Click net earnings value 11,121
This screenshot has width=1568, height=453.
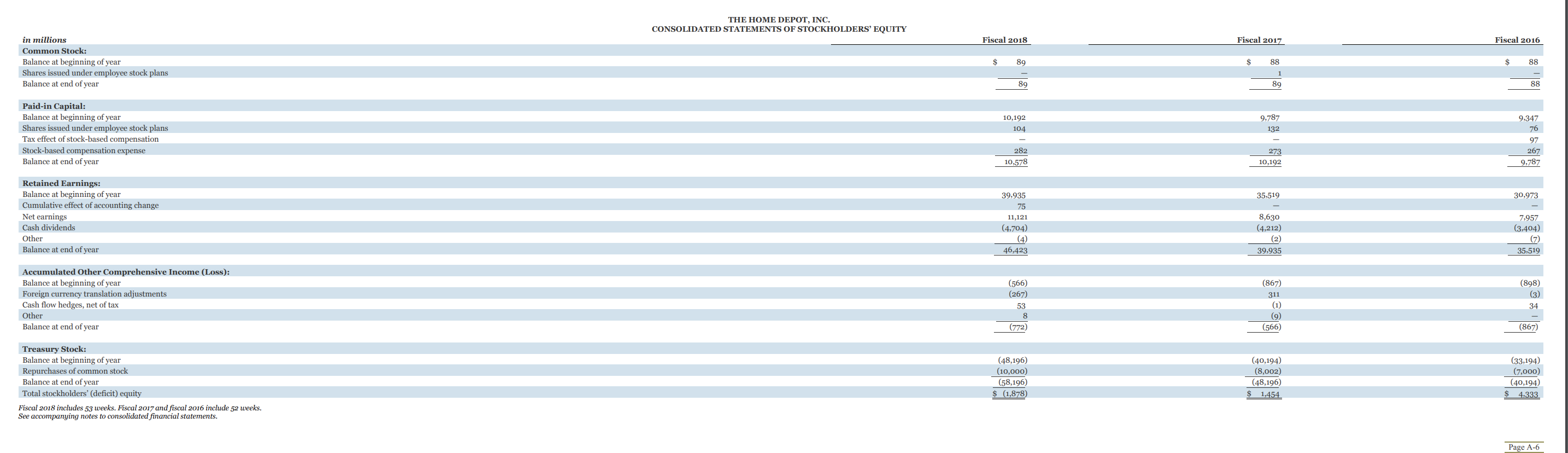(x=1017, y=217)
